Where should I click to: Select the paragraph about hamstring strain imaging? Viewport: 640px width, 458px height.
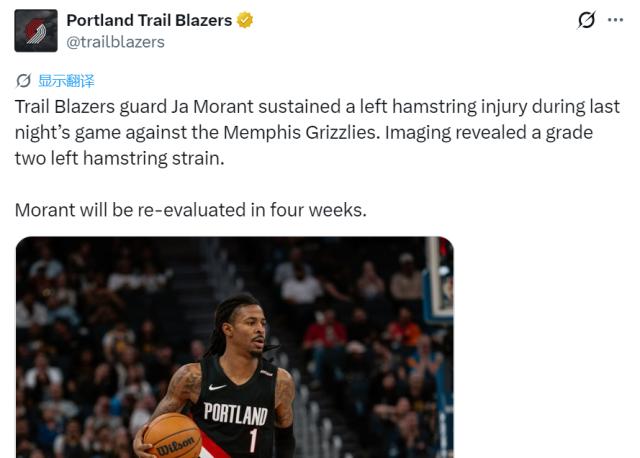[317, 132]
